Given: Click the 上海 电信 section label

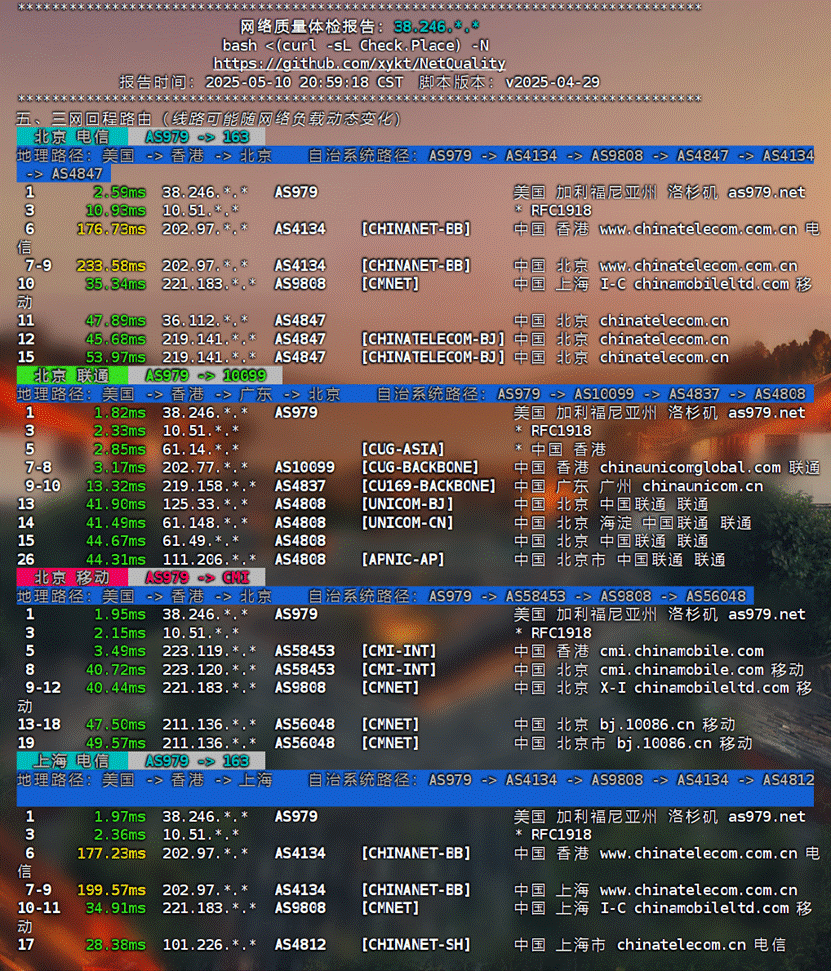Looking at the screenshot, I should [x=71, y=760].
